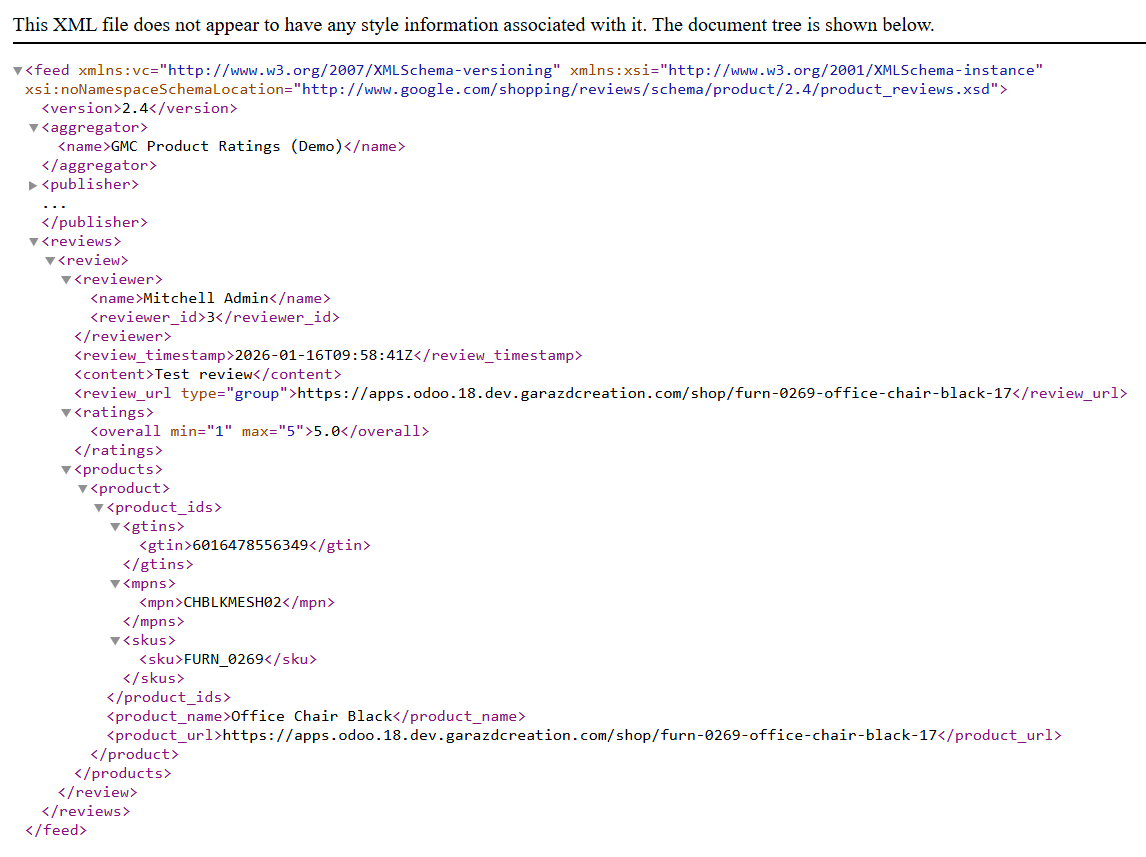This screenshot has width=1146, height=857.
Task: Click the closing gtins tag
Action: tap(158, 564)
